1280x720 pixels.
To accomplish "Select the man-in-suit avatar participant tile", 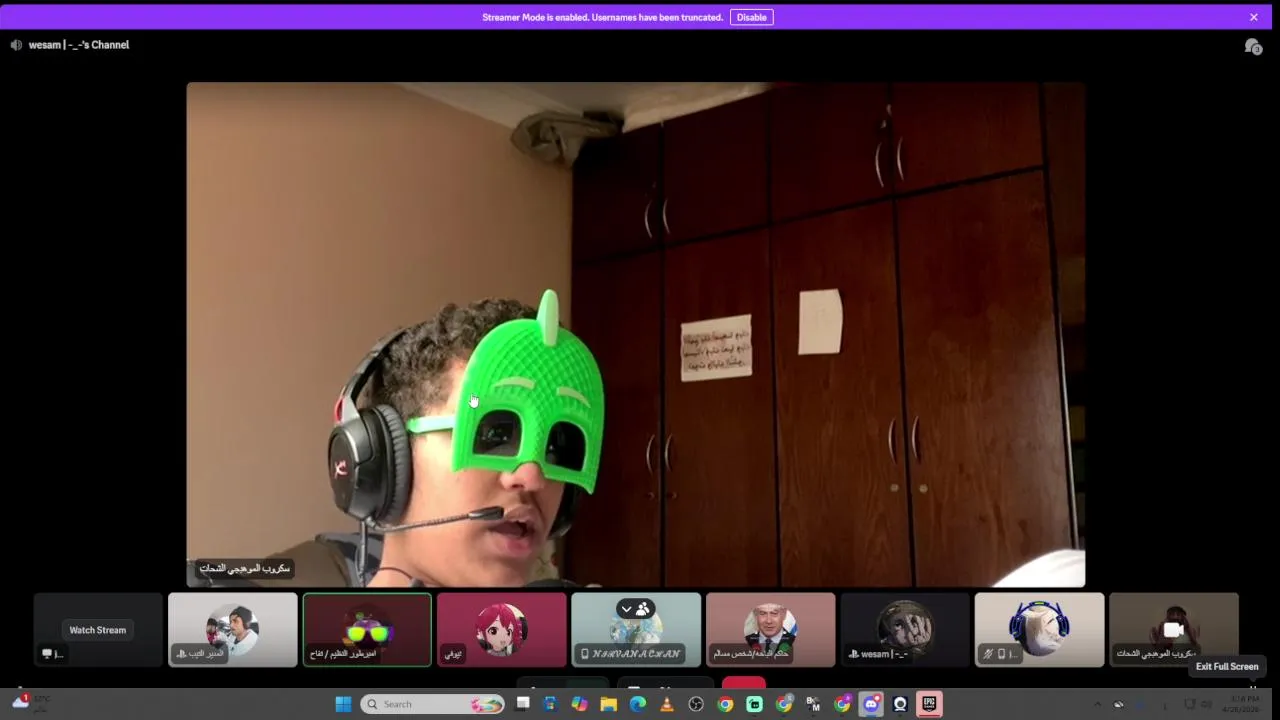I will (x=770, y=629).
